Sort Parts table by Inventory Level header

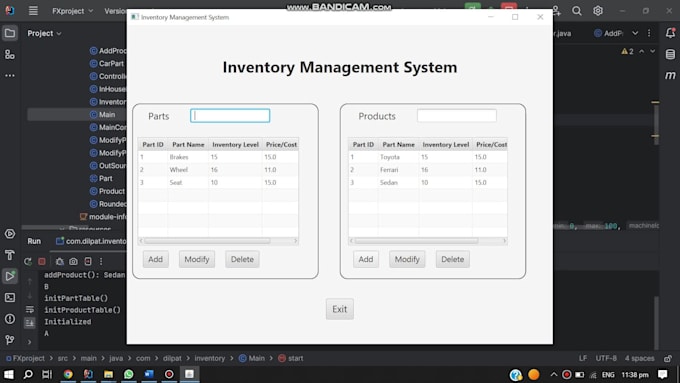[235, 144]
